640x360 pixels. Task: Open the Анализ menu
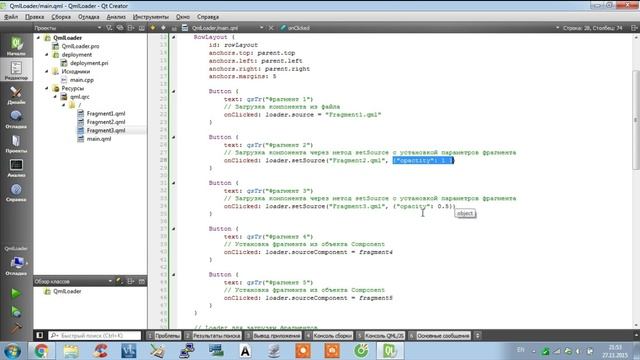tap(116, 17)
